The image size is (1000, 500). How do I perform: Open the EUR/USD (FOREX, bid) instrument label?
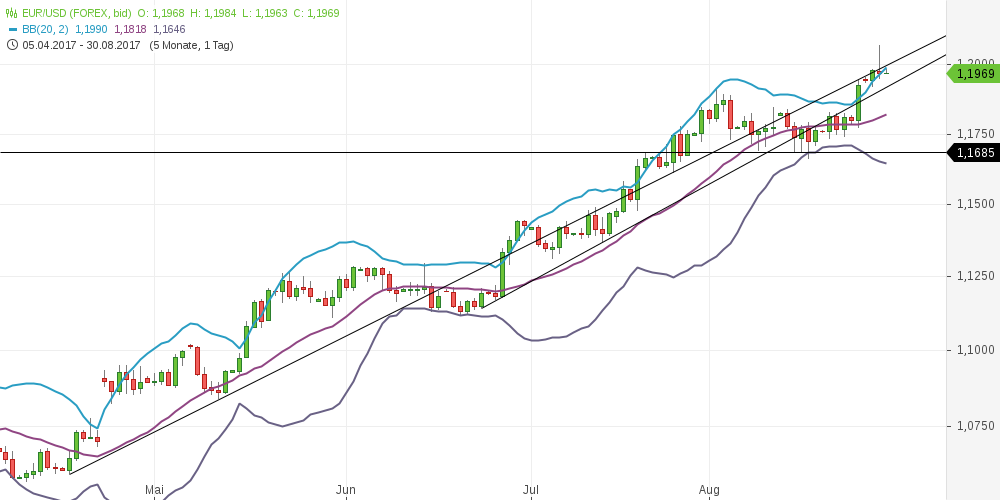78,13
